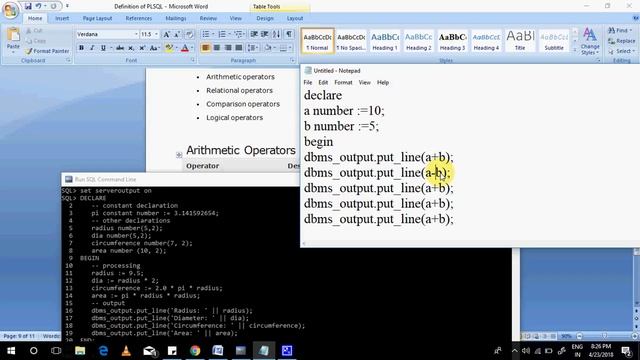640x360 pixels.
Task: Decrease paragraph indent
Action: tap(254, 34)
